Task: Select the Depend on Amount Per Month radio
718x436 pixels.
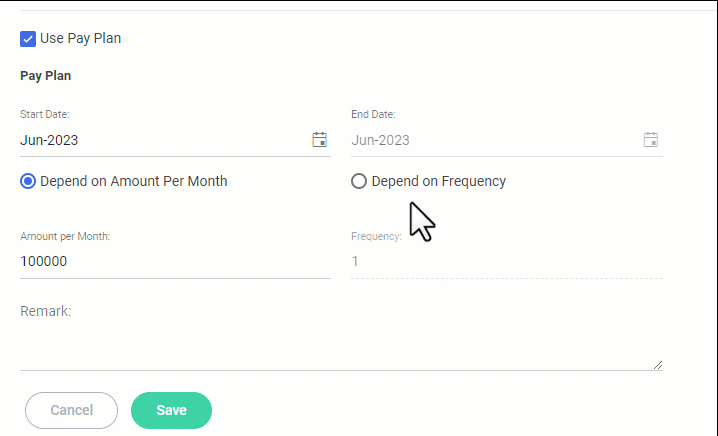Action: point(28,181)
